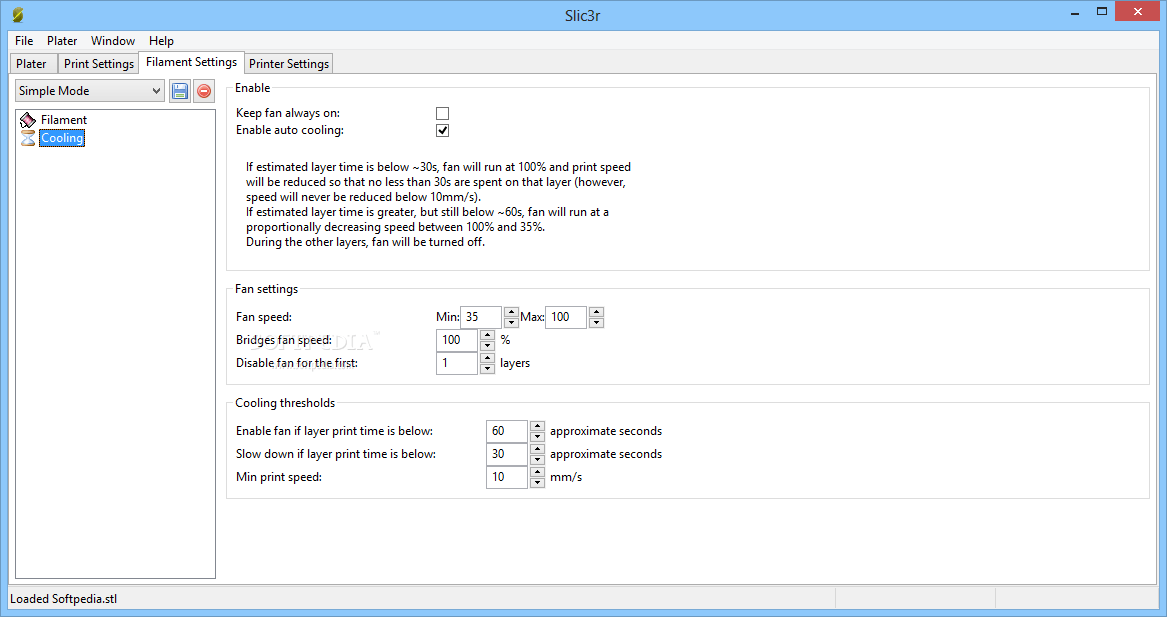Increase Min print speed using stepper arrow
The width and height of the screenshot is (1167, 617).
537,472
